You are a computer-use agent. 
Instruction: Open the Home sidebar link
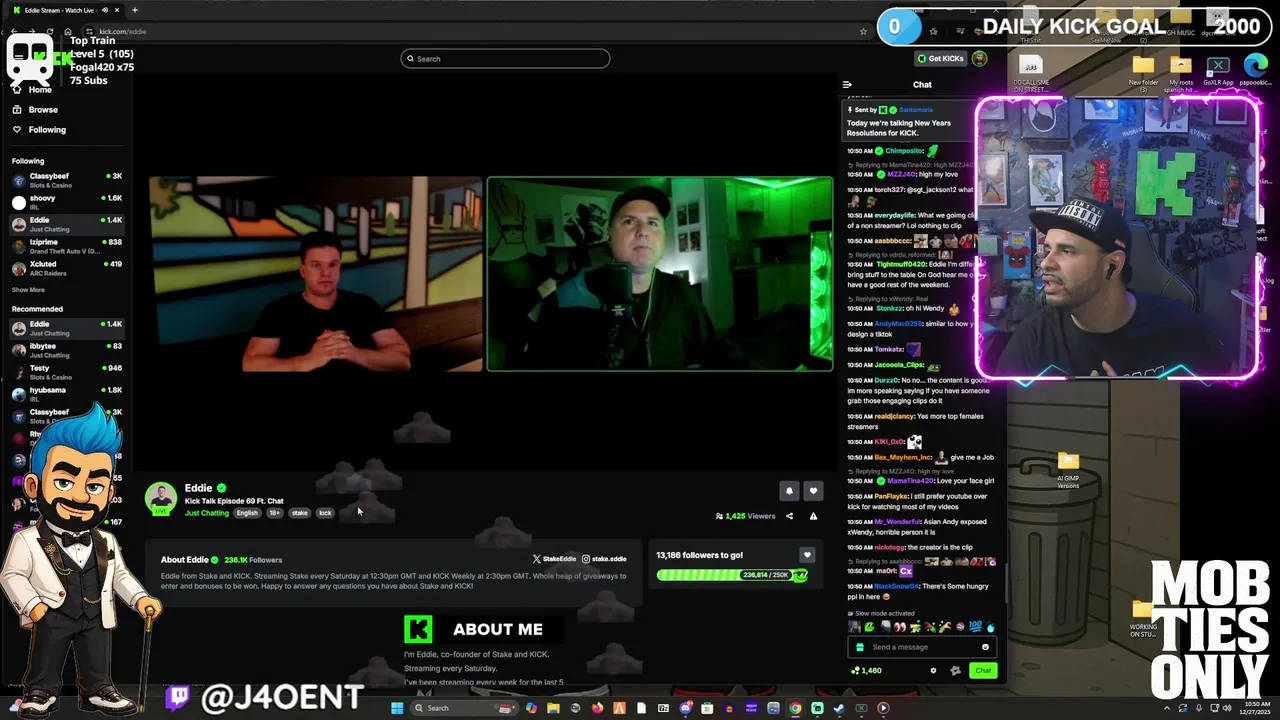click(x=40, y=90)
